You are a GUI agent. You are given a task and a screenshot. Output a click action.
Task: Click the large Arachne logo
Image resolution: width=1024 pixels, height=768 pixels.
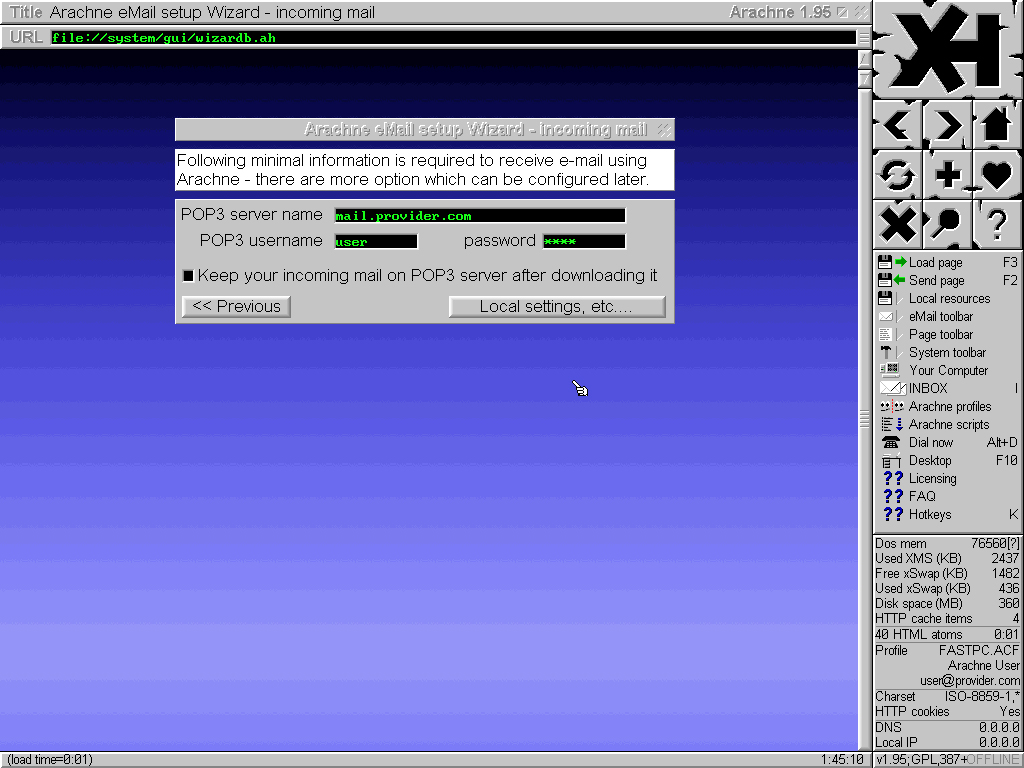click(947, 49)
